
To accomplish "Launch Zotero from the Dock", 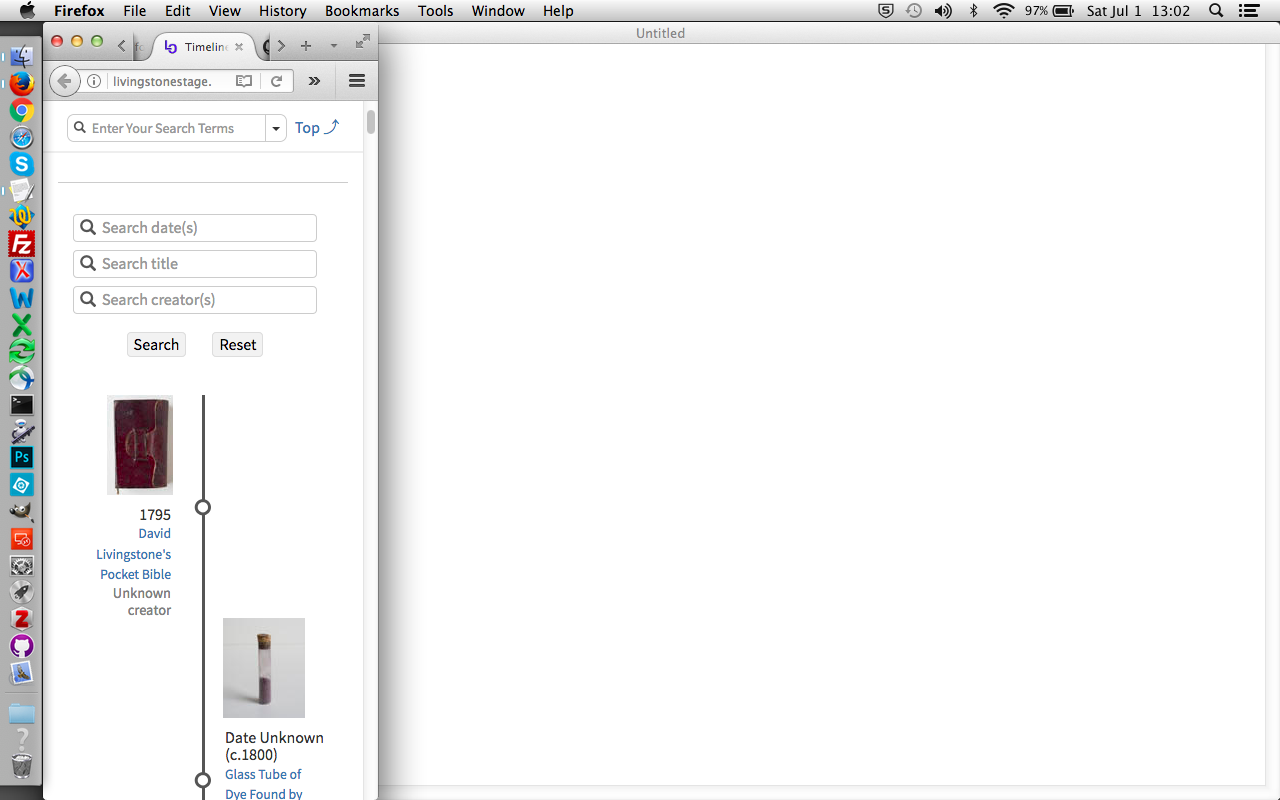I will pos(22,618).
